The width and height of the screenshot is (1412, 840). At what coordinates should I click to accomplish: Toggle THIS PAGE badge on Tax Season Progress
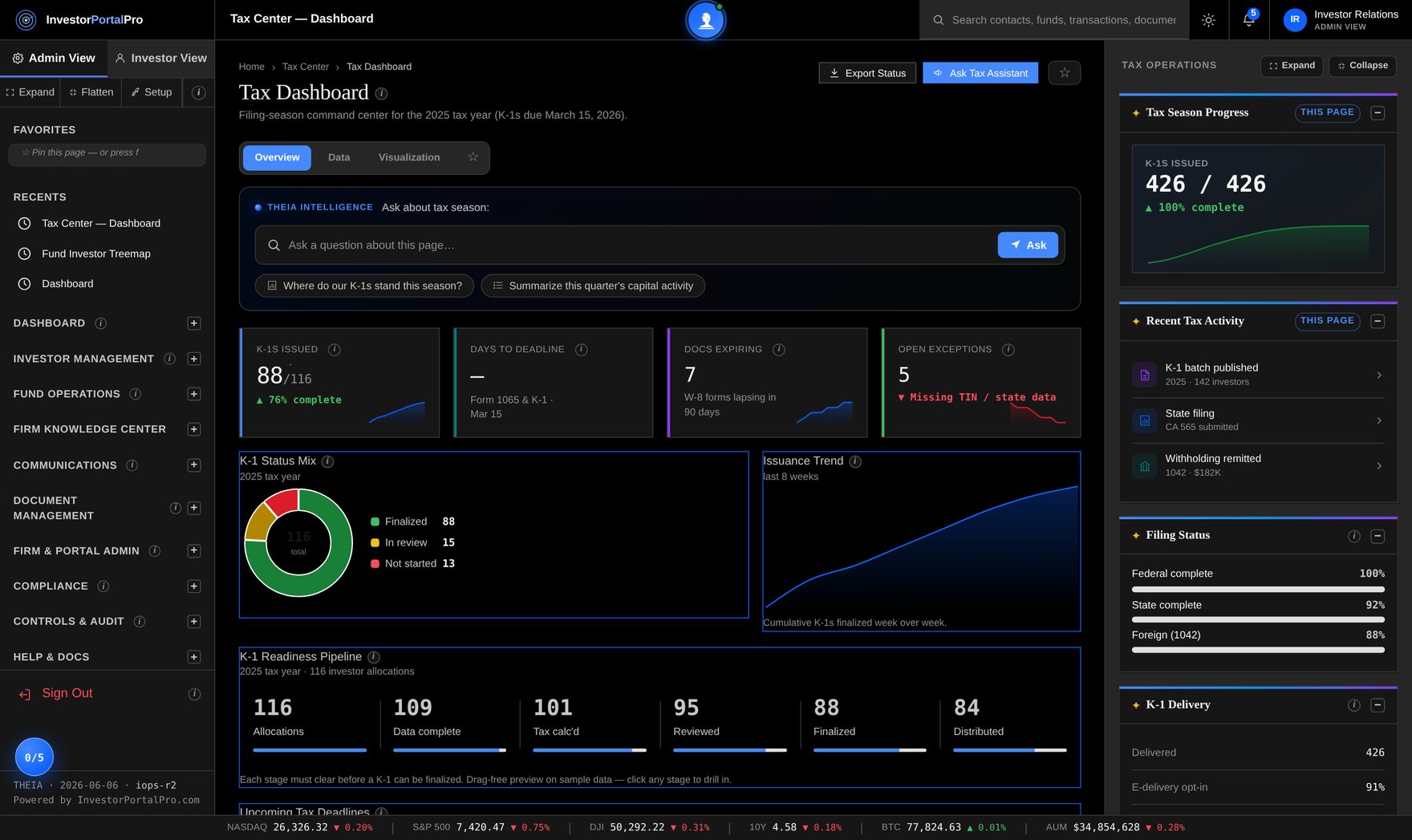pos(1327,112)
